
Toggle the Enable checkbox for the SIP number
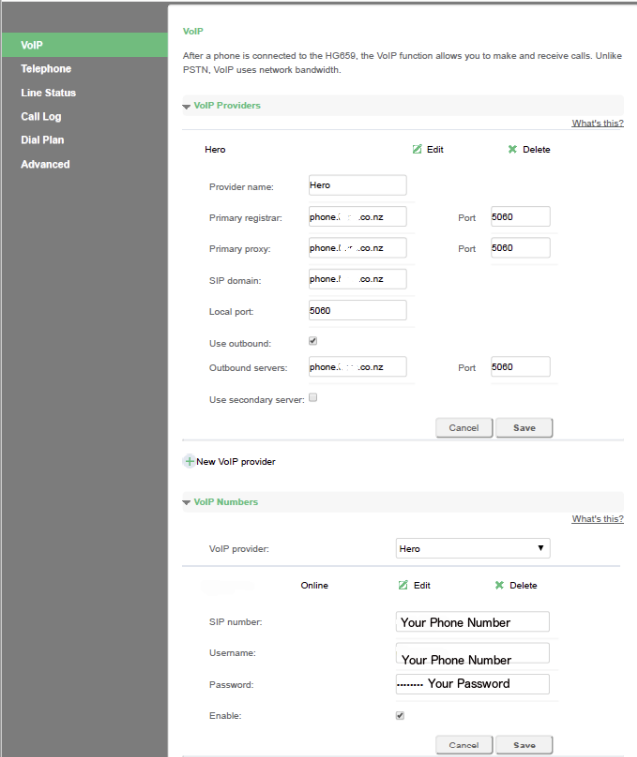[x=400, y=715]
